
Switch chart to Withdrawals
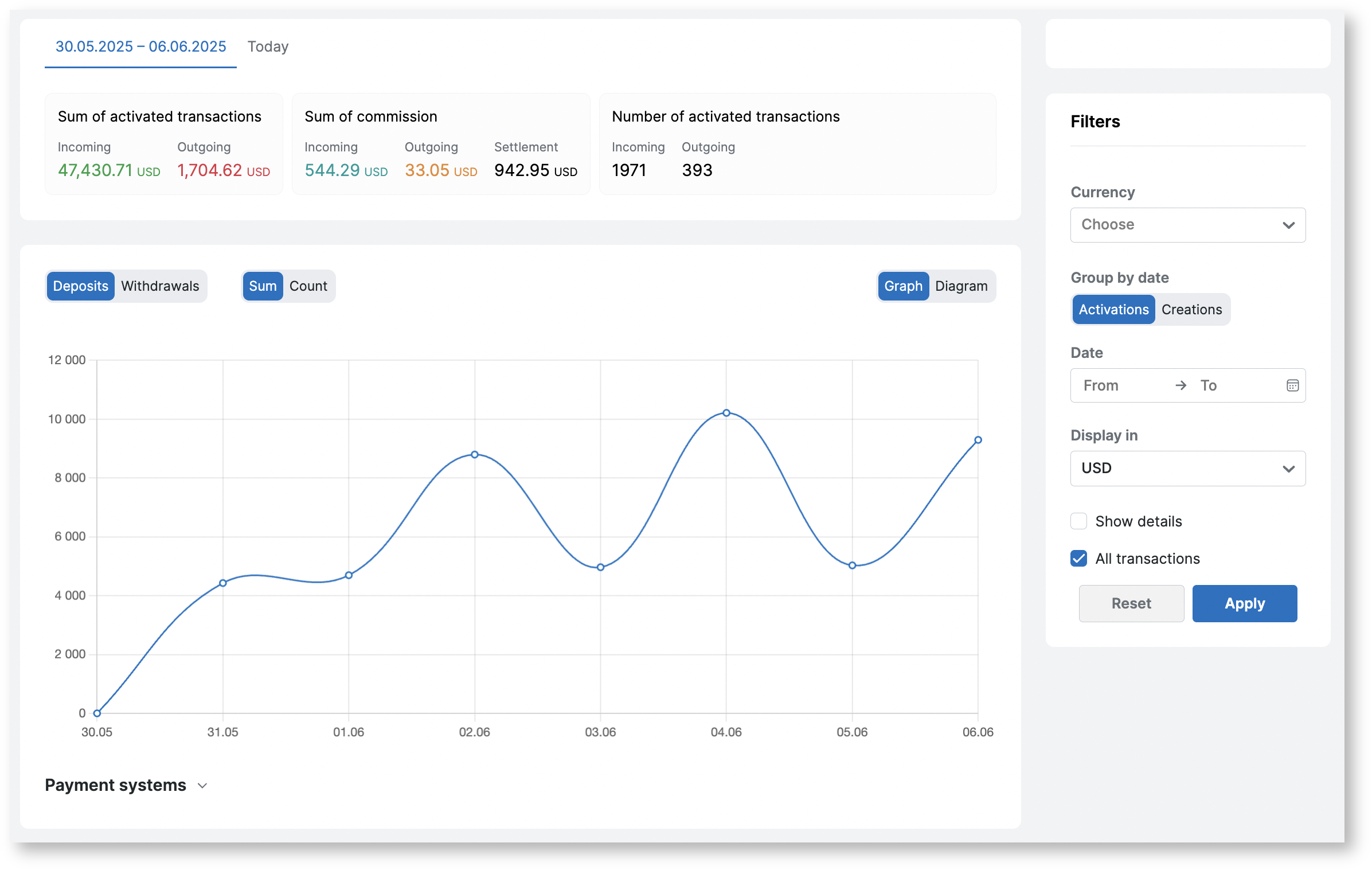coord(160,286)
